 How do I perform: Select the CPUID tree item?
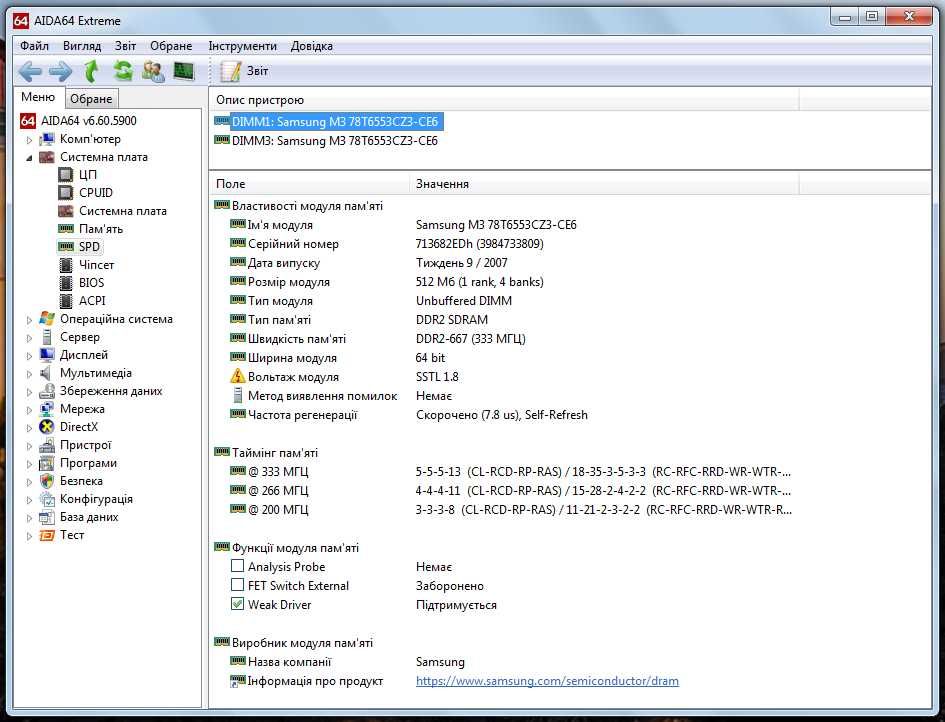pos(96,193)
